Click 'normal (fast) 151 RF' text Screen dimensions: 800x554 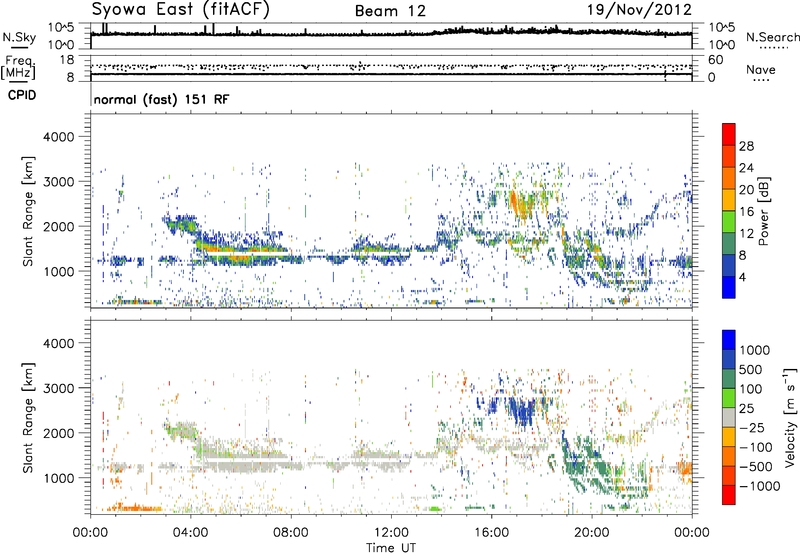(162, 99)
